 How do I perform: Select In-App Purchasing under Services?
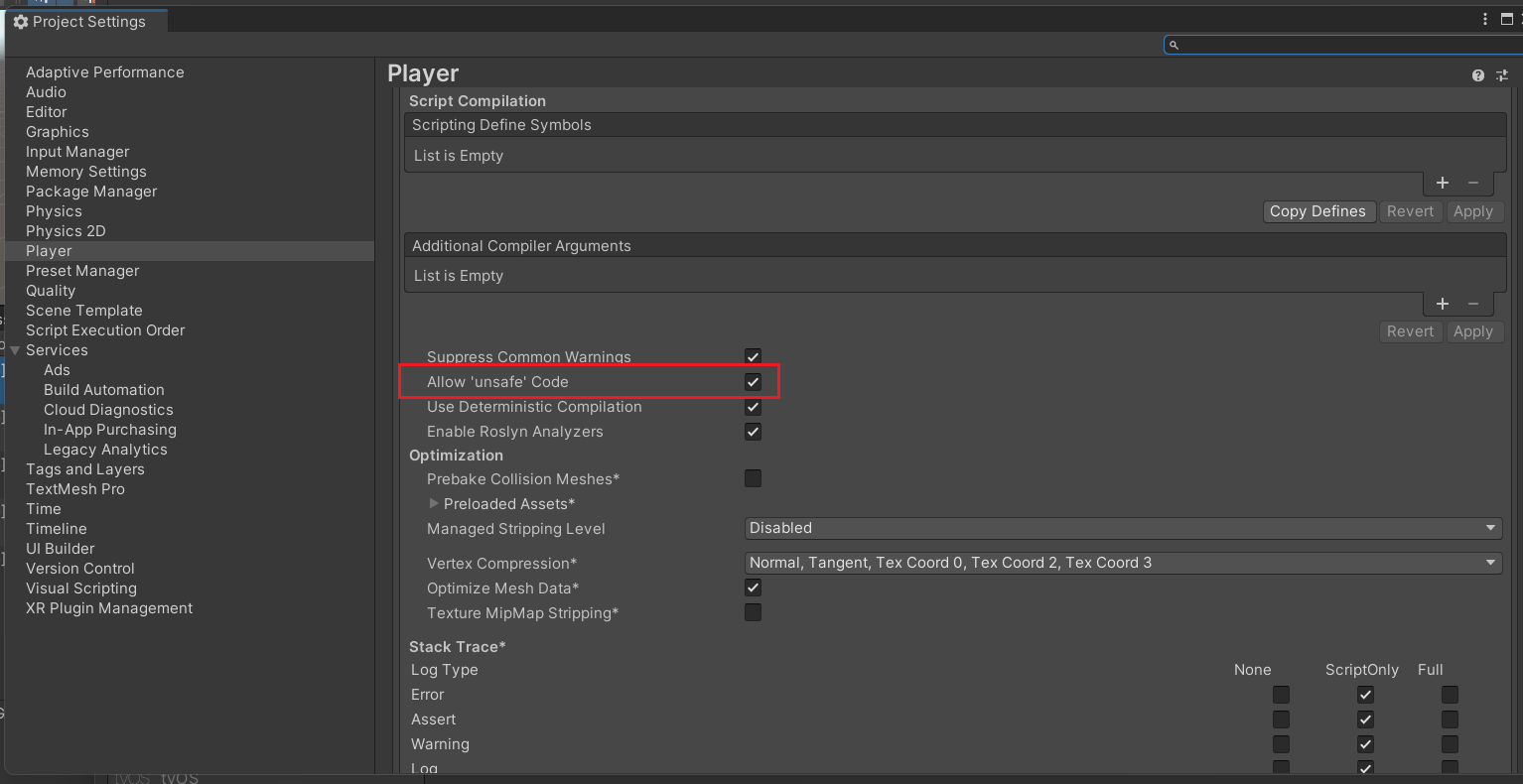[109, 429]
